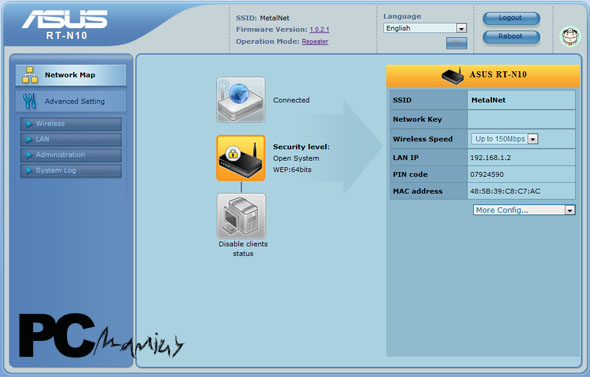Viewport: 590px width, 377px height.
Task: Click the Logout button
Action: 511,18
